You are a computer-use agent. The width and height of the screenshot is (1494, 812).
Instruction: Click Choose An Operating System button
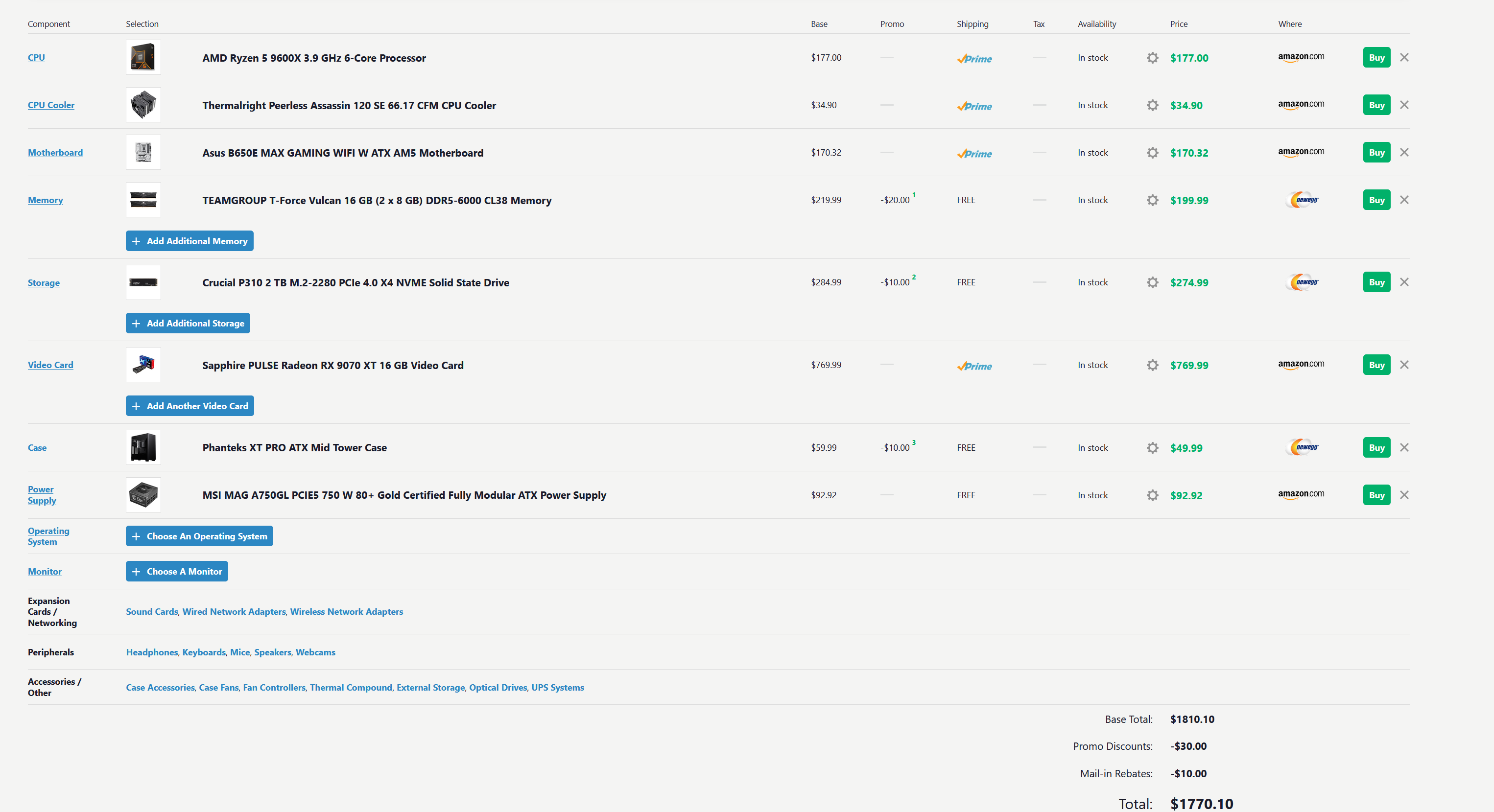tap(199, 536)
